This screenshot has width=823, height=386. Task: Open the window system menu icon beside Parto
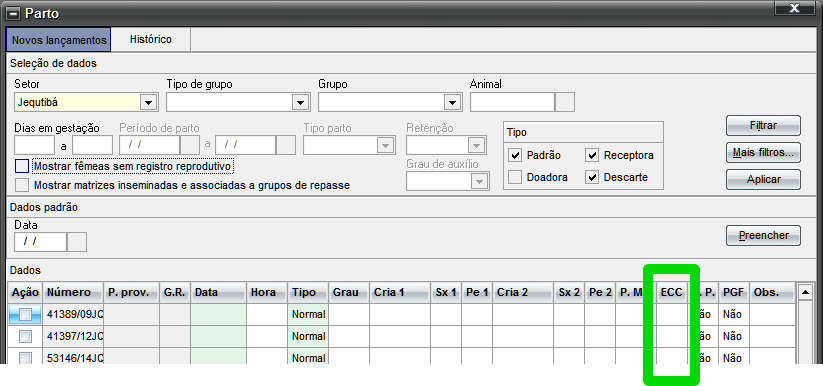(13, 14)
